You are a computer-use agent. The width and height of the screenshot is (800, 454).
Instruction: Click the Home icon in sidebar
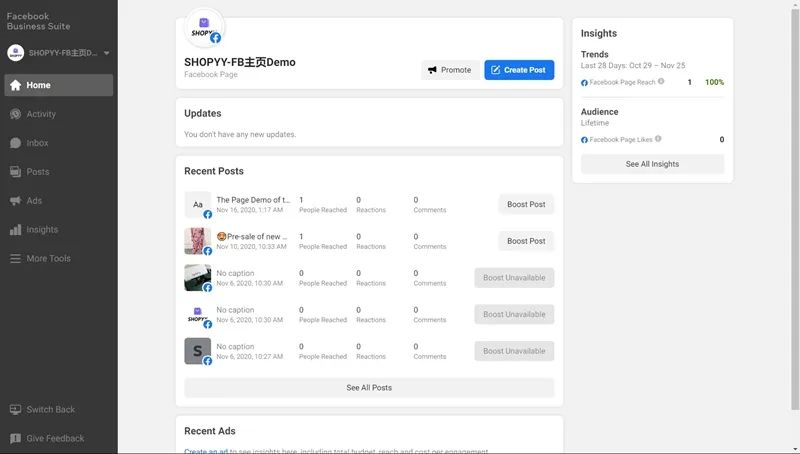coord(15,85)
